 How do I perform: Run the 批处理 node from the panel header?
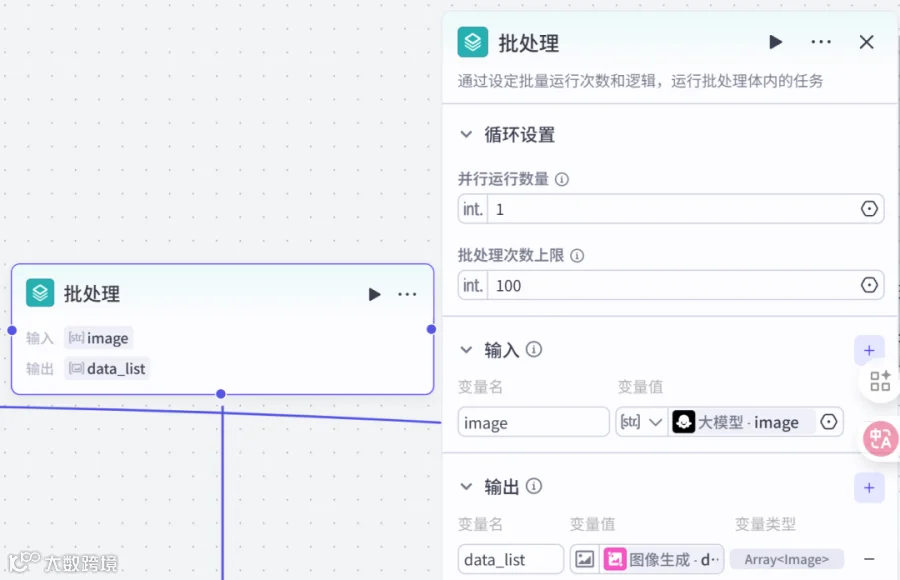pos(775,42)
